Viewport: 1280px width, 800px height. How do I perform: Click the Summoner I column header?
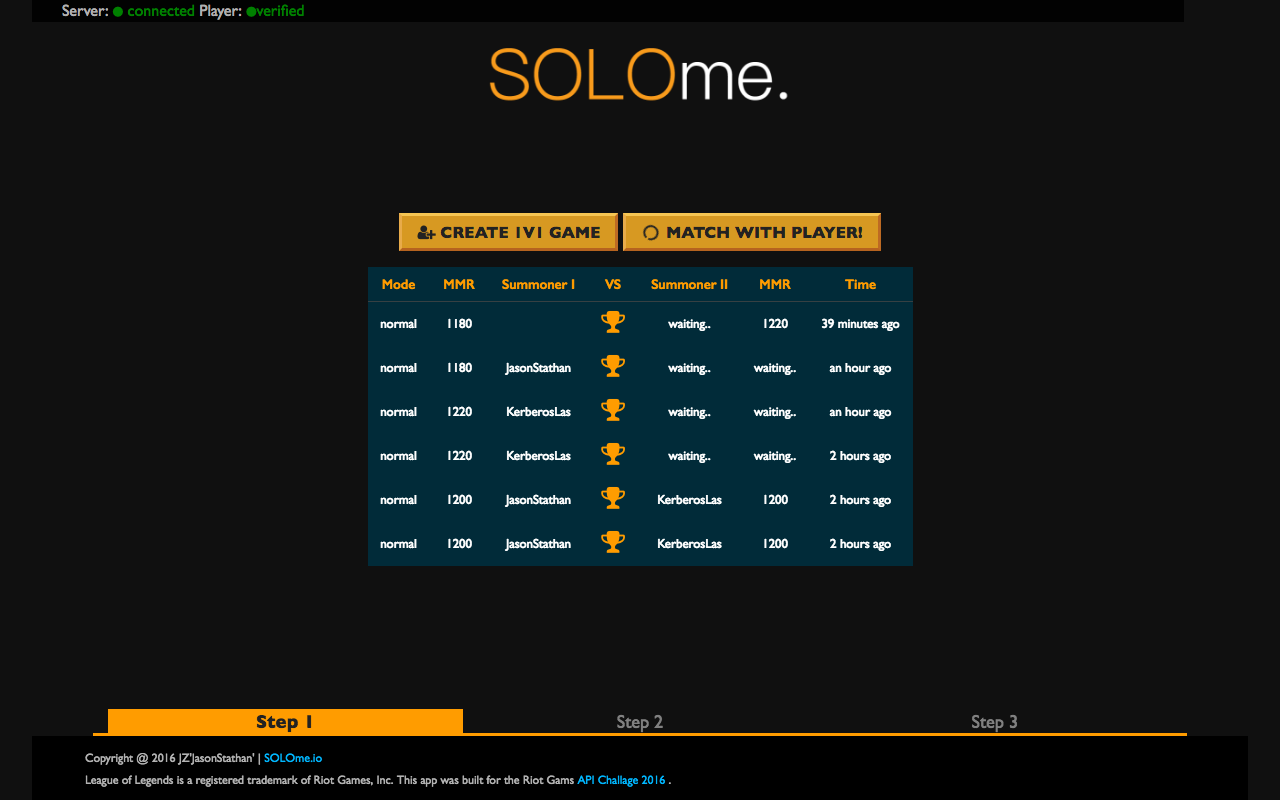tap(538, 284)
